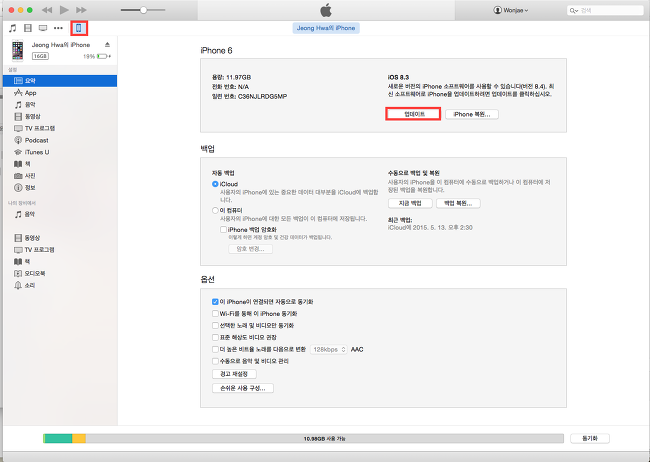Image resolution: width=650 pixels, height=462 pixels.
Task: Show more libraries via ellipsis icon
Action: (58, 28)
